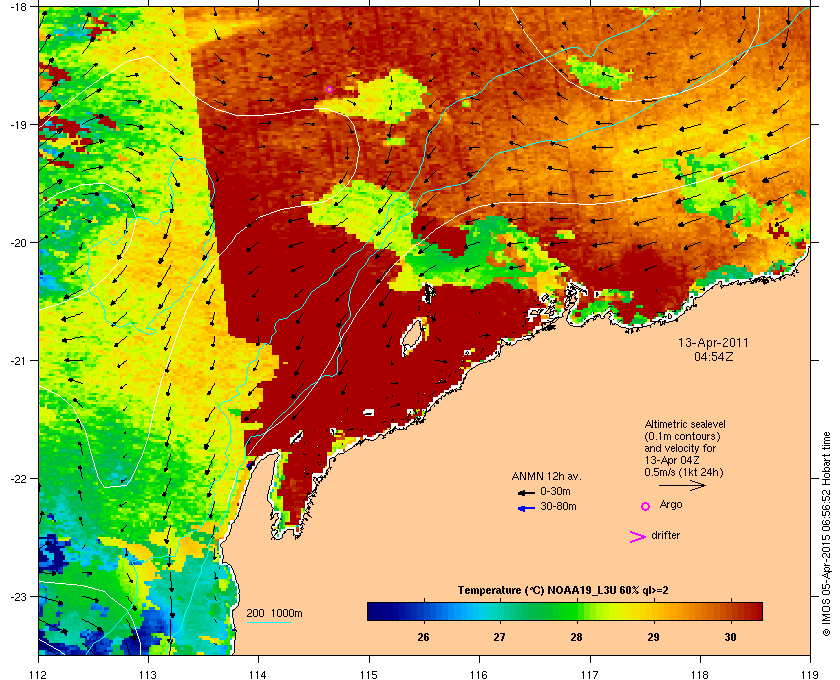
Task: Click the '0-30m' depth label
Action: pos(555,491)
